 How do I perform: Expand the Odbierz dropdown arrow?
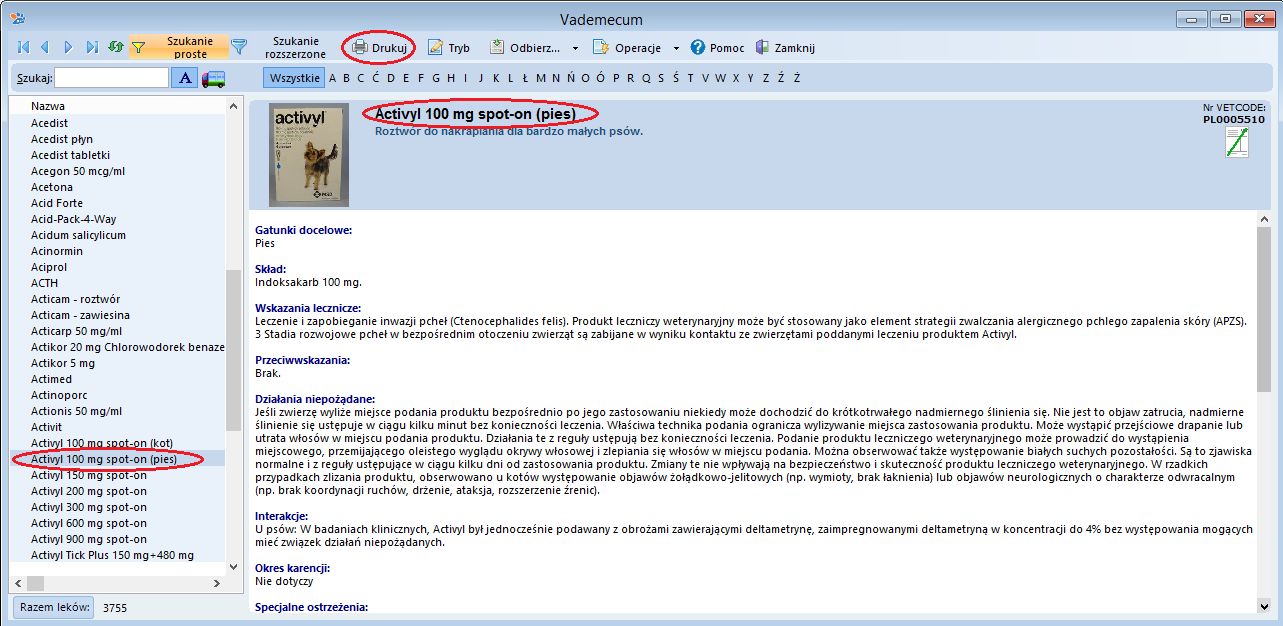(575, 48)
